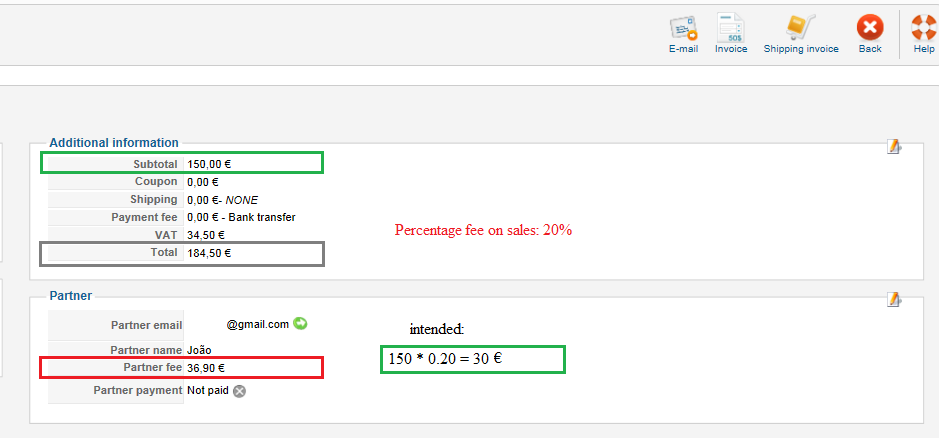Click the Partner section heading
This screenshot has height=438, width=939.
71,295
